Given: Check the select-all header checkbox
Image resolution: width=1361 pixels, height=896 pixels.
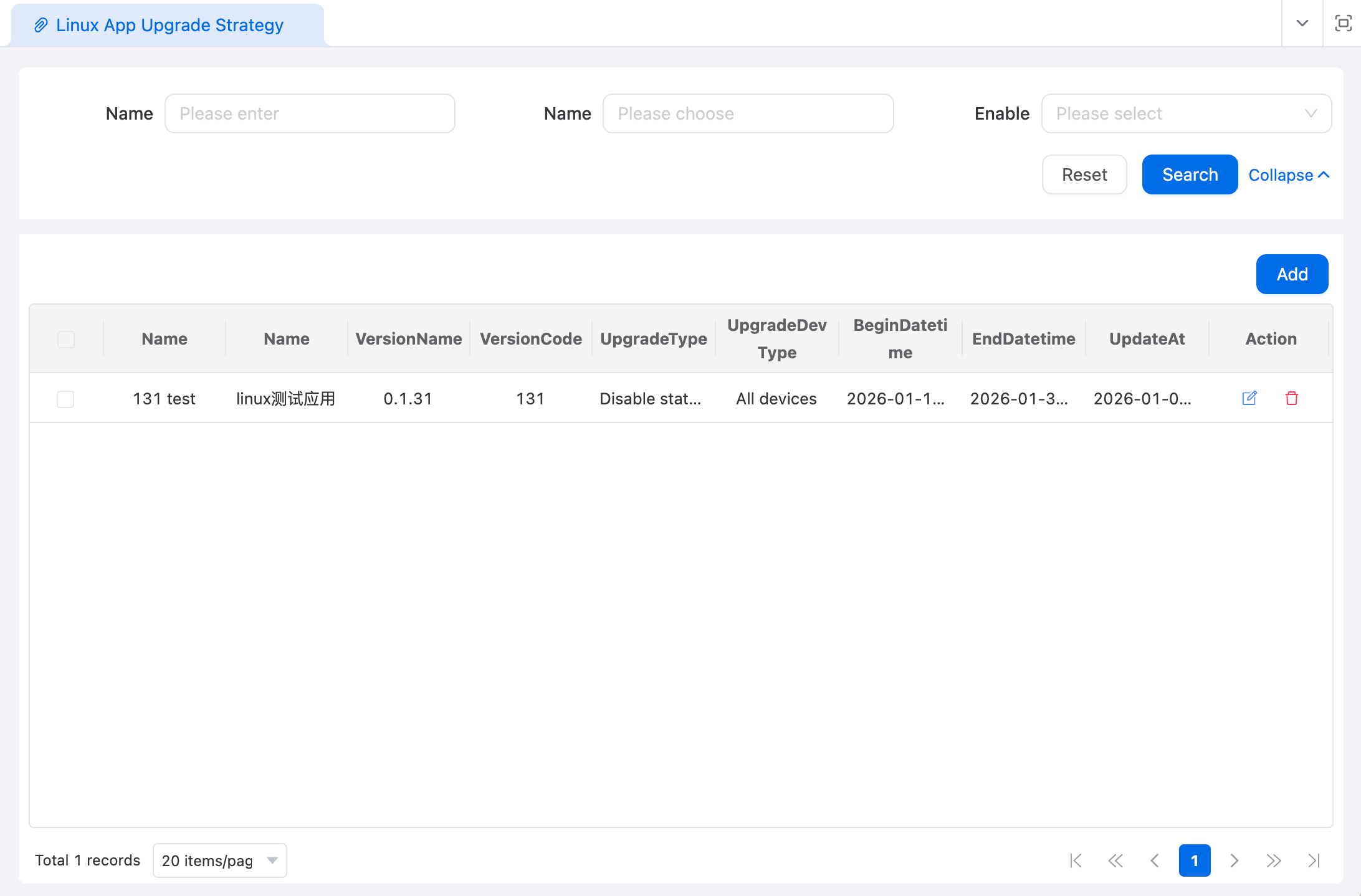Looking at the screenshot, I should (x=66, y=339).
